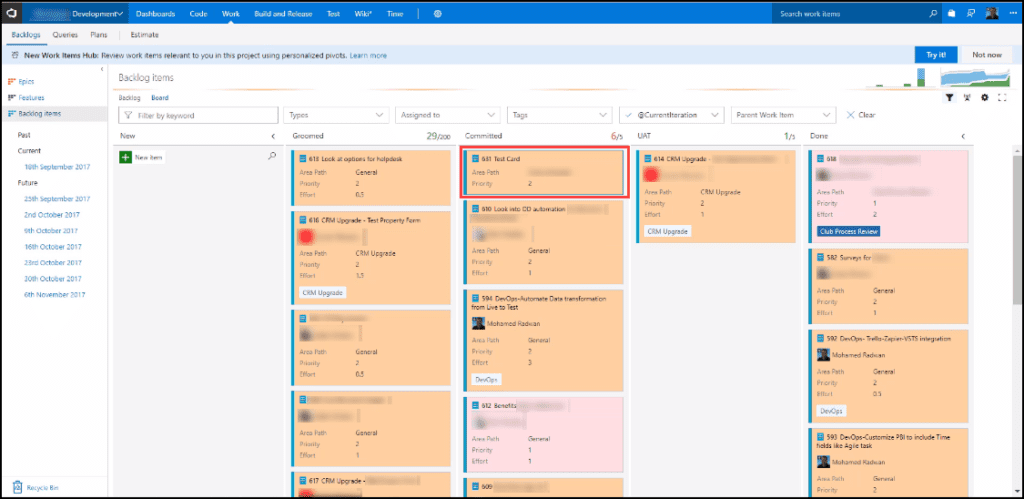Image resolution: width=1024 pixels, height=499 pixels.
Task: Click the search icon in the New column
Action: pos(272,156)
